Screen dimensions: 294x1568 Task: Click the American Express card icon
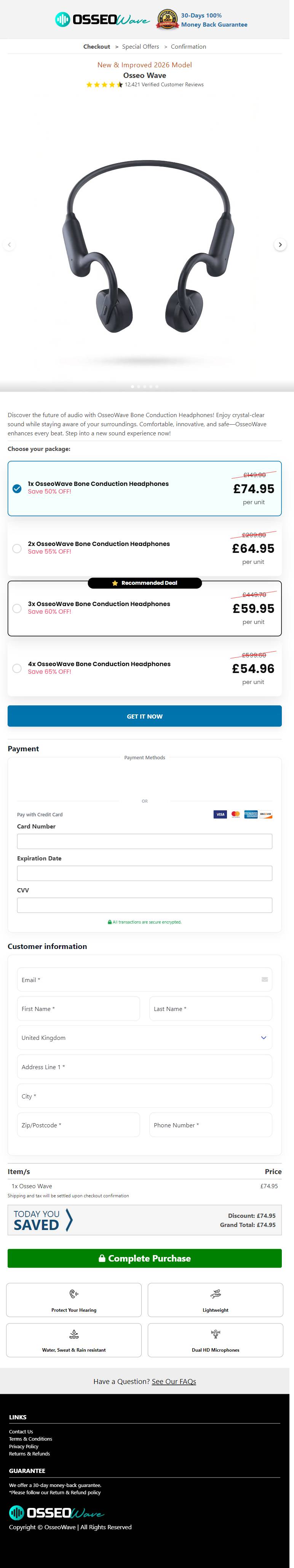click(x=251, y=814)
